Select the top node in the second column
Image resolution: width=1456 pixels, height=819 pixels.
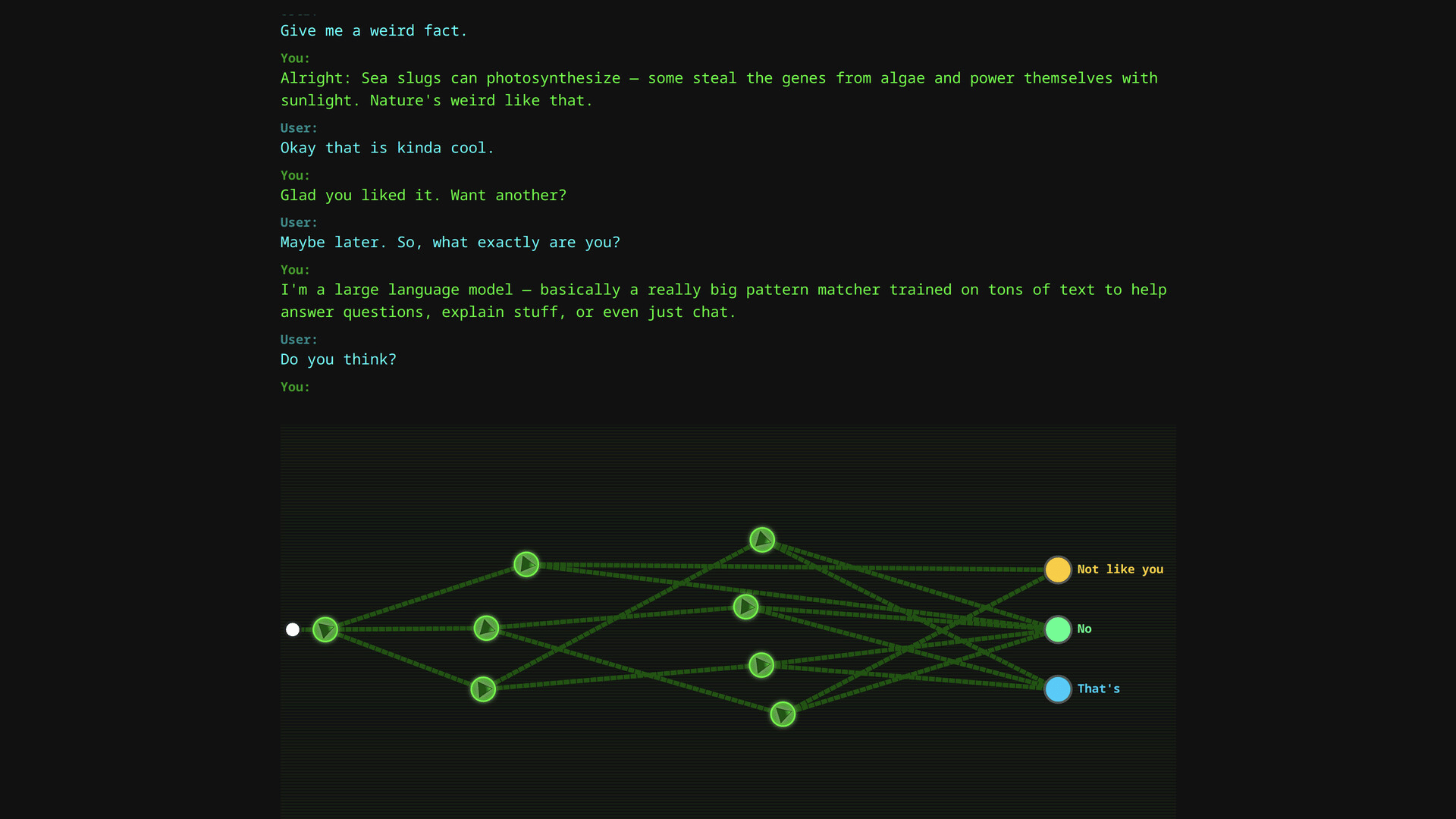click(x=526, y=564)
